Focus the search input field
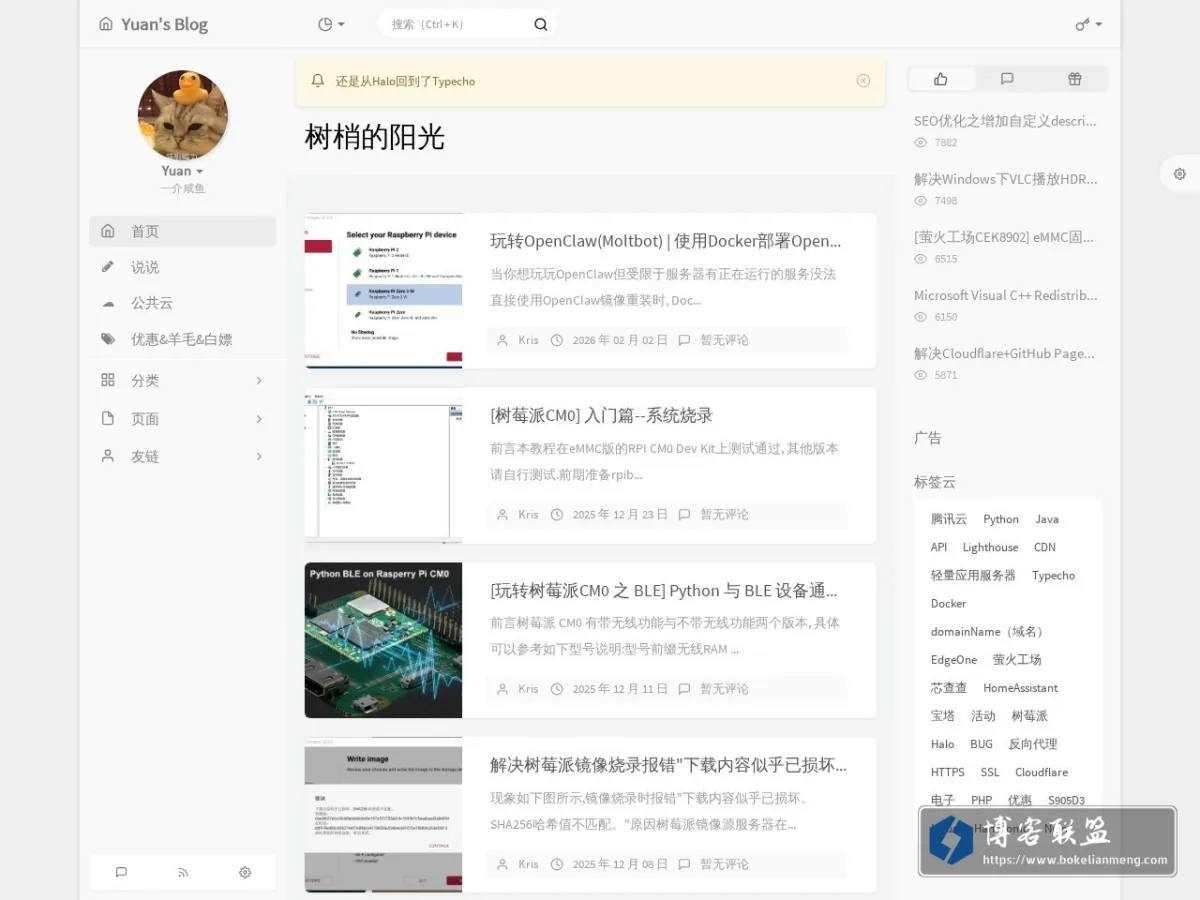 point(458,24)
